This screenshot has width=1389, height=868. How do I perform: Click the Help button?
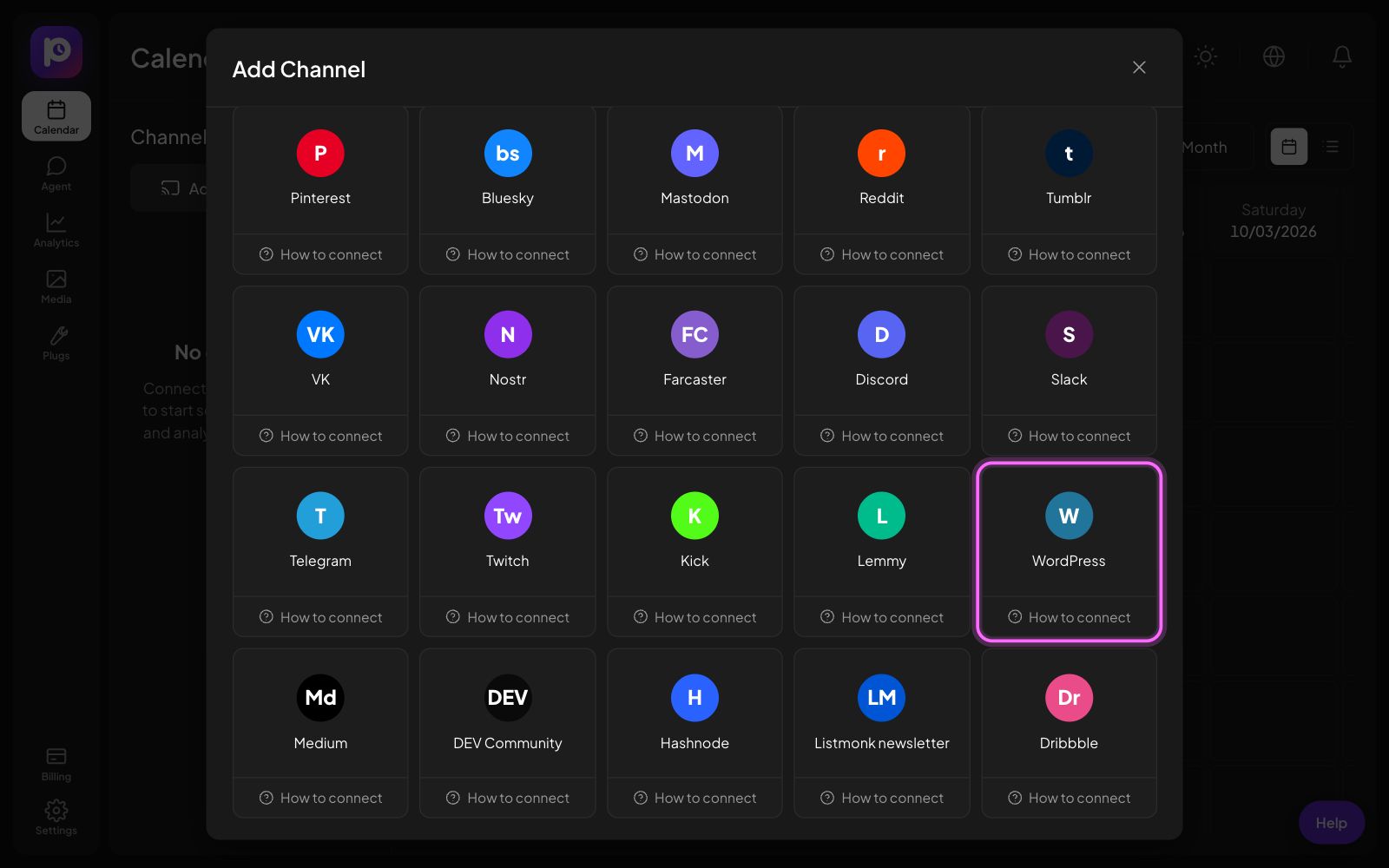pos(1331,822)
